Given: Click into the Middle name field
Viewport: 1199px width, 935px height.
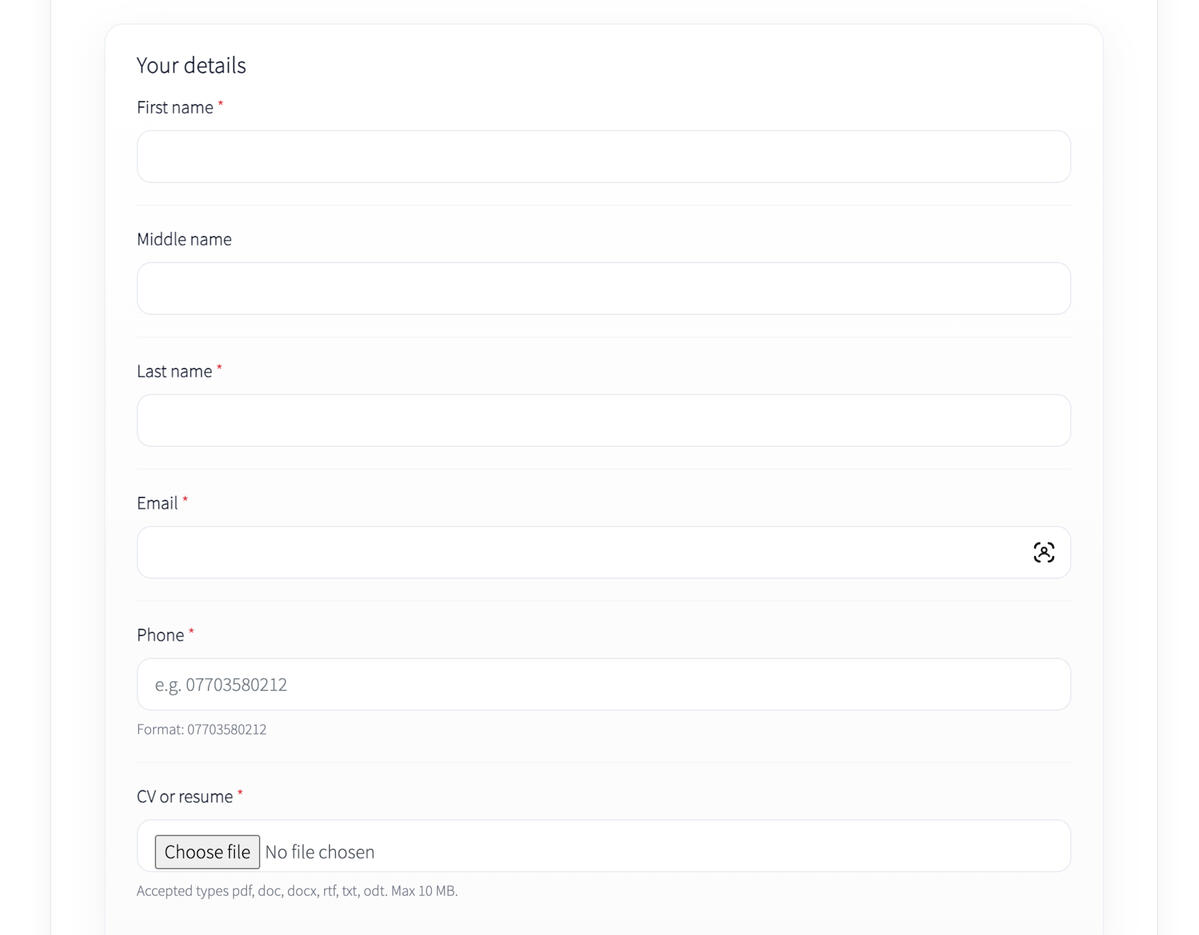Looking at the screenshot, I should click(x=603, y=289).
